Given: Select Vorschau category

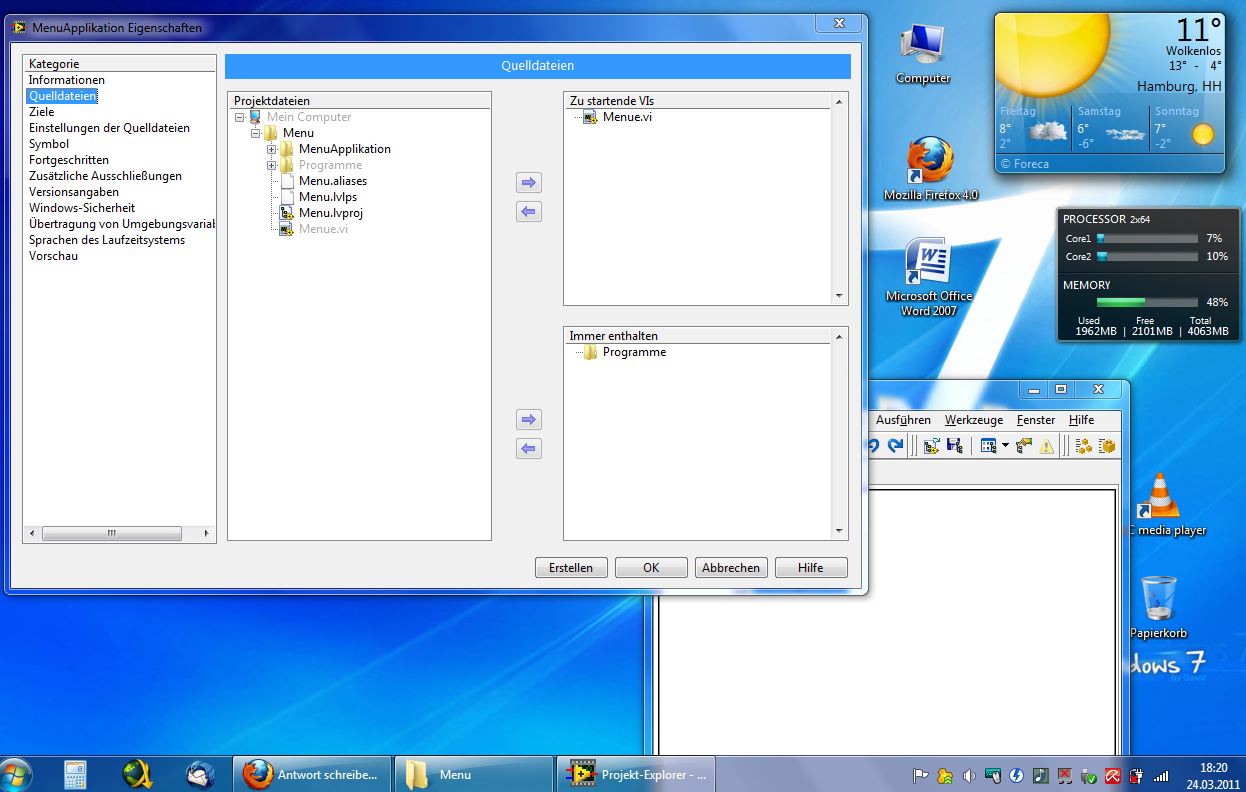Looking at the screenshot, I should click(53, 256).
